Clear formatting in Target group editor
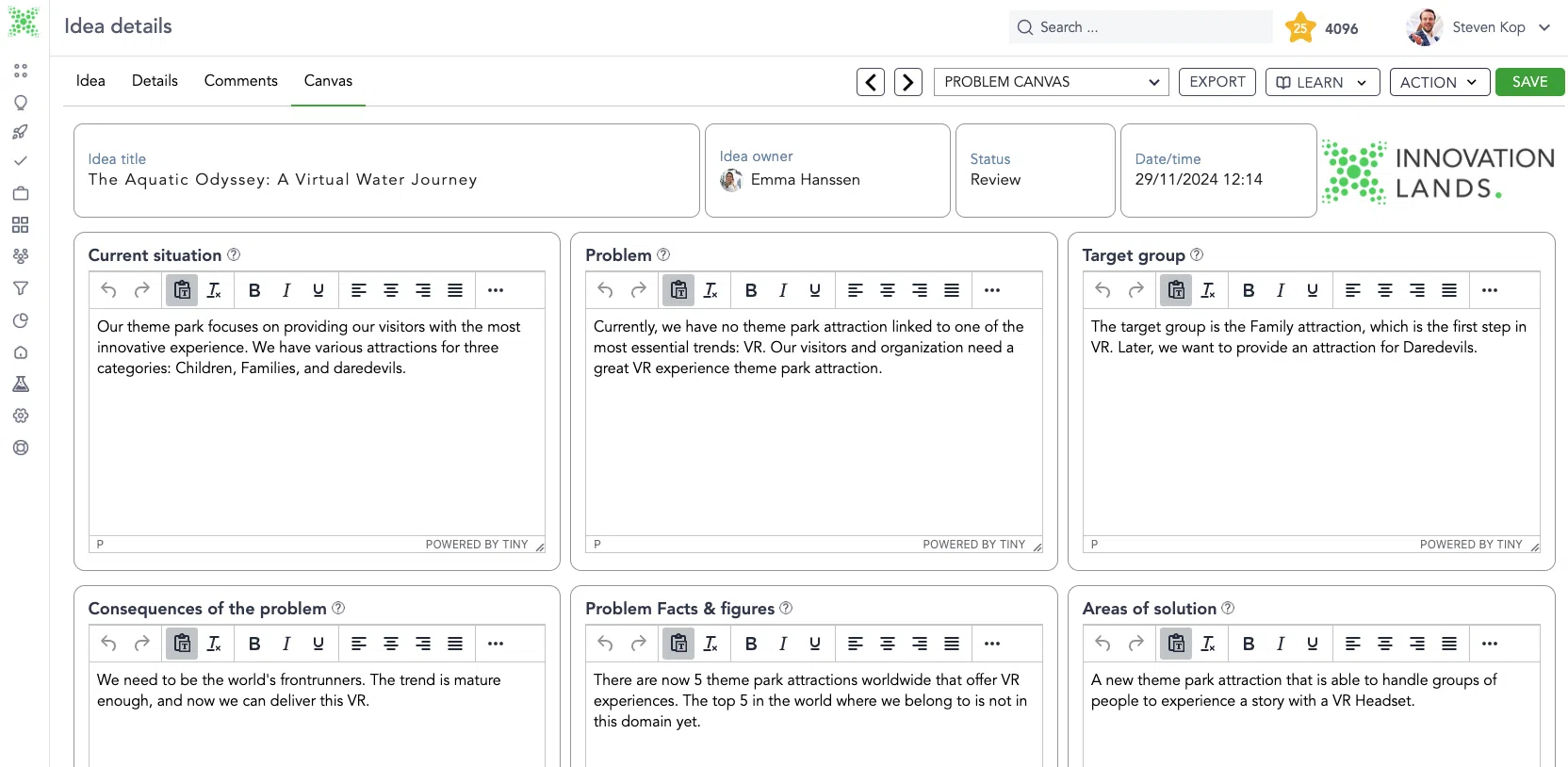The height and width of the screenshot is (767, 1568). pos(1208,290)
